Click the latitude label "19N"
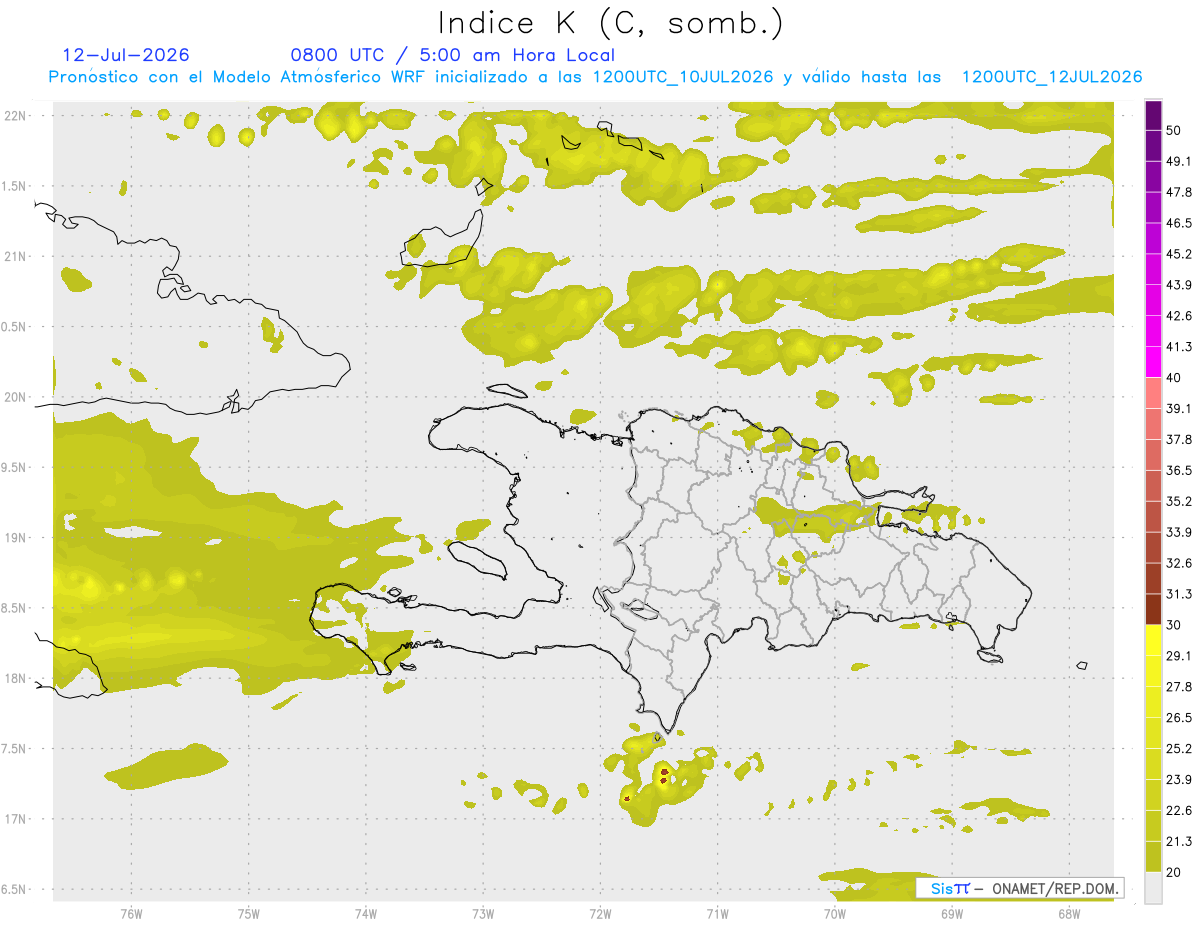 [15, 538]
